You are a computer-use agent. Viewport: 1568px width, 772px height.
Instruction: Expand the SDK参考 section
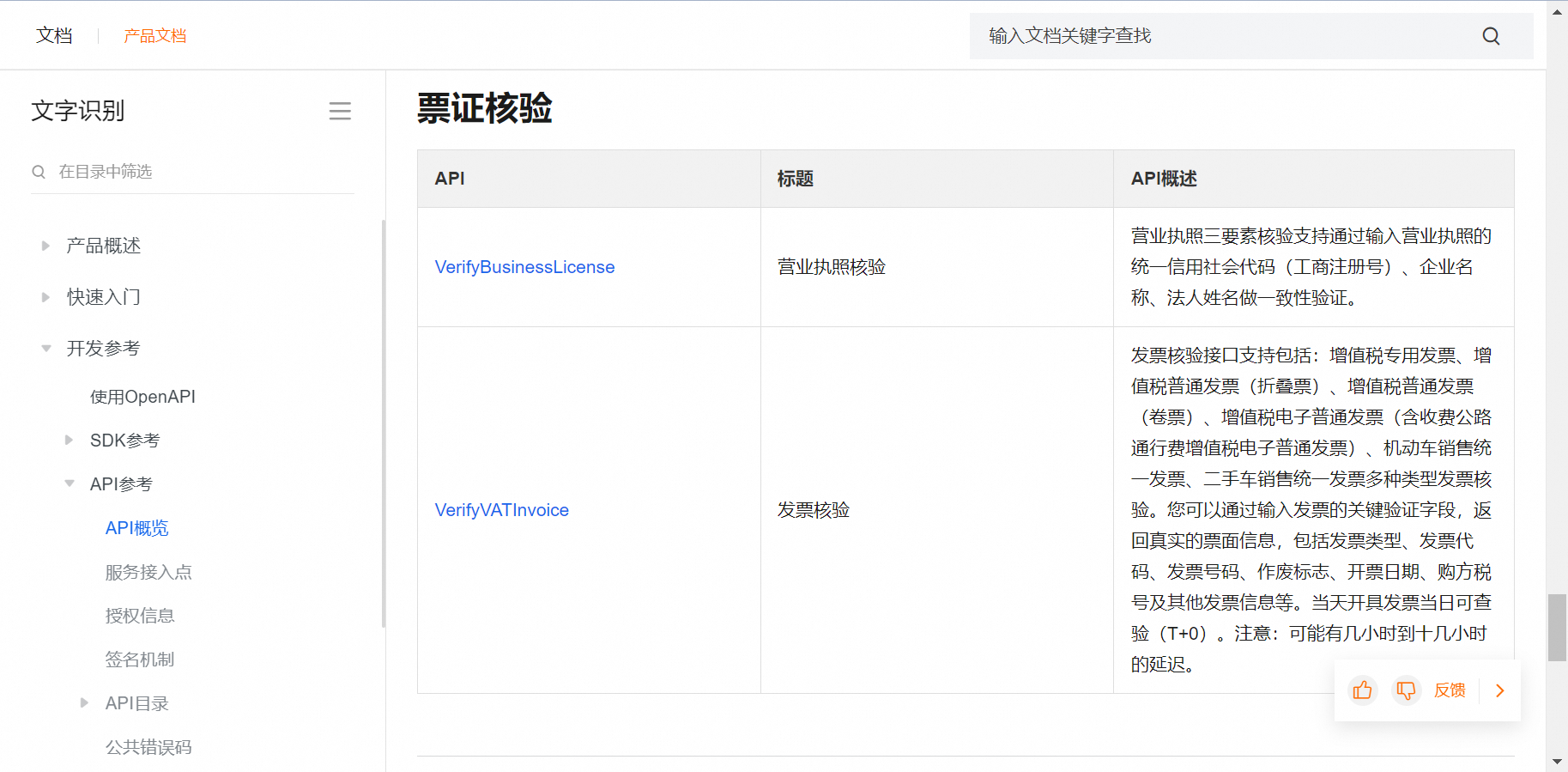[70, 441]
